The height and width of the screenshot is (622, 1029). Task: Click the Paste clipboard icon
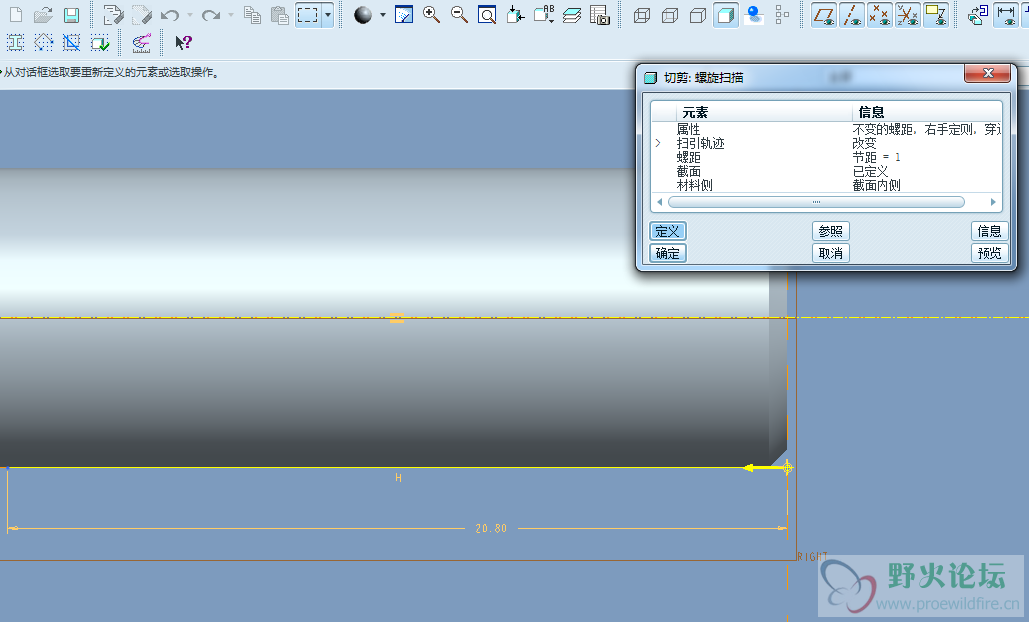point(280,14)
